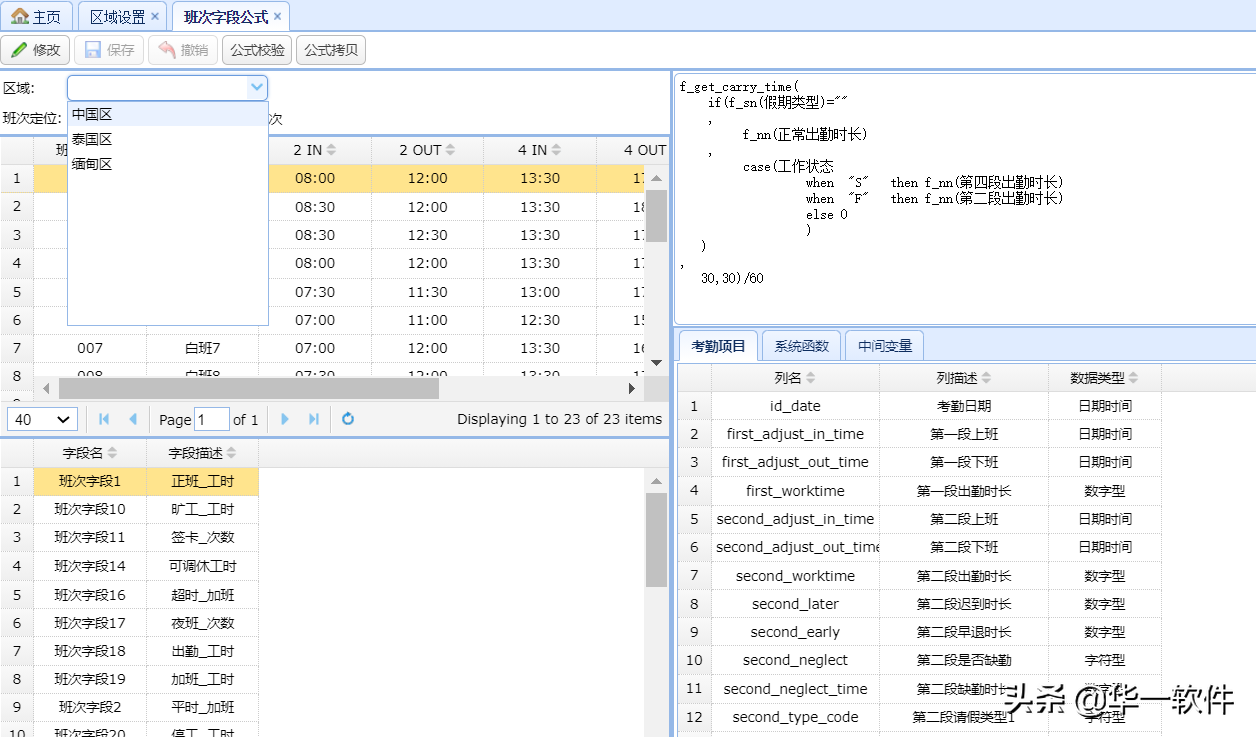
Task: Click the 公式拷贝 button
Action: click(x=331, y=50)
